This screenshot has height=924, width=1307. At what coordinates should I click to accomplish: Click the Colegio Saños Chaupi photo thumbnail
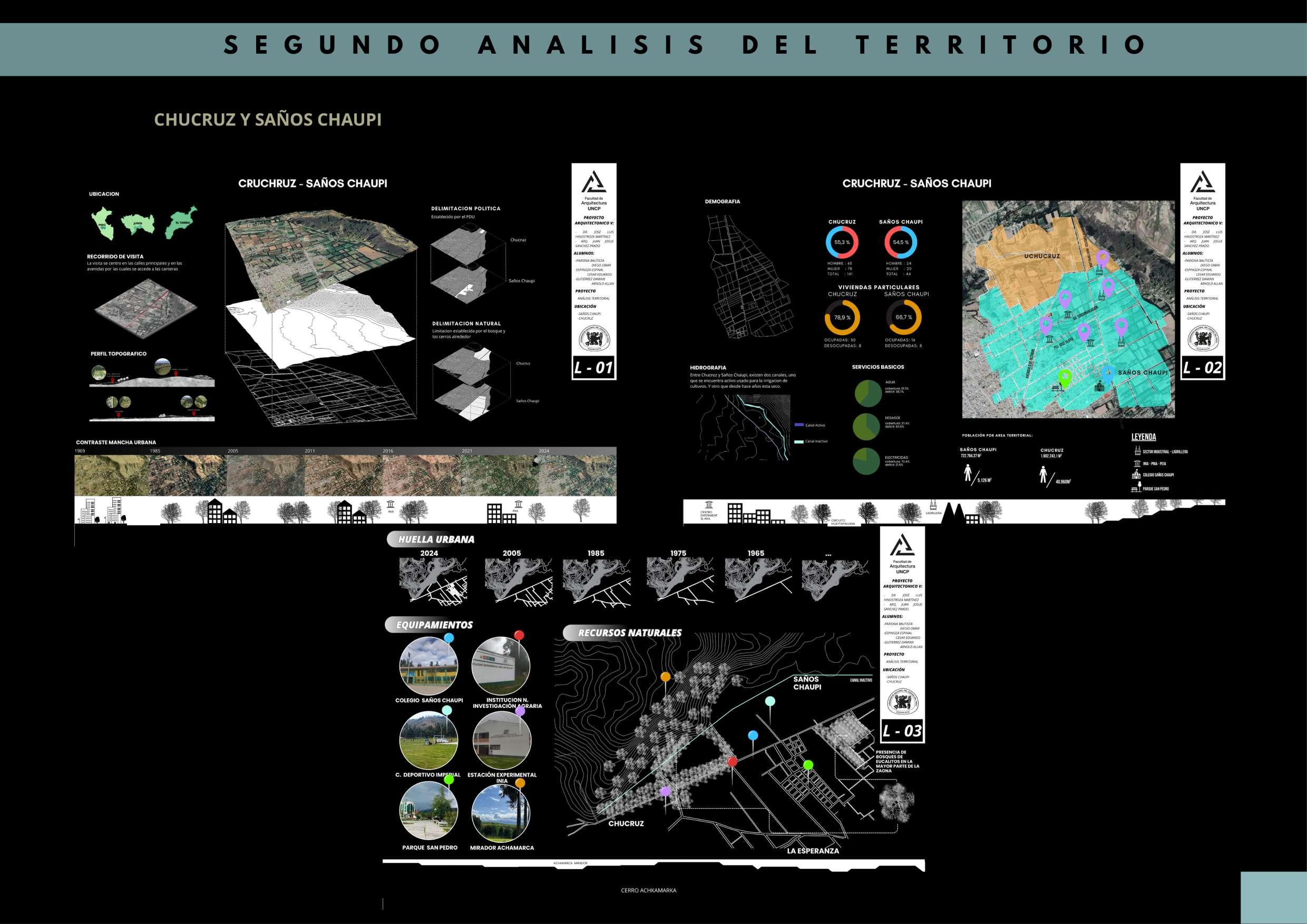428,666
